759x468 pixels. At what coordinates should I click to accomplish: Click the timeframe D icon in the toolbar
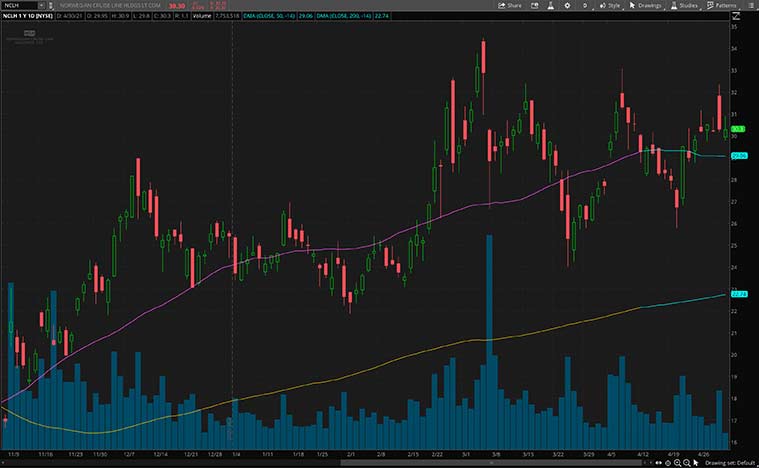[583, 5]
